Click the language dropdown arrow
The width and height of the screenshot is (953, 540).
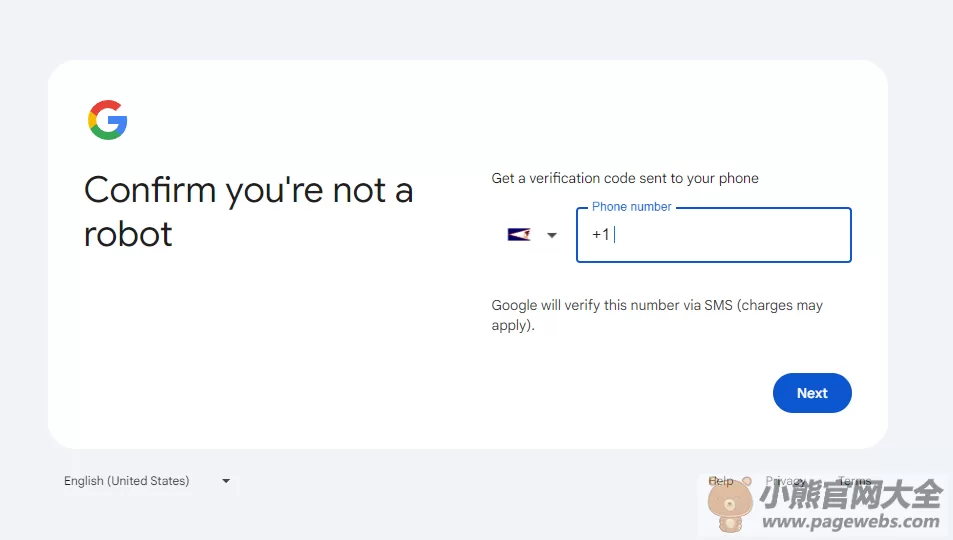(226, 481)
